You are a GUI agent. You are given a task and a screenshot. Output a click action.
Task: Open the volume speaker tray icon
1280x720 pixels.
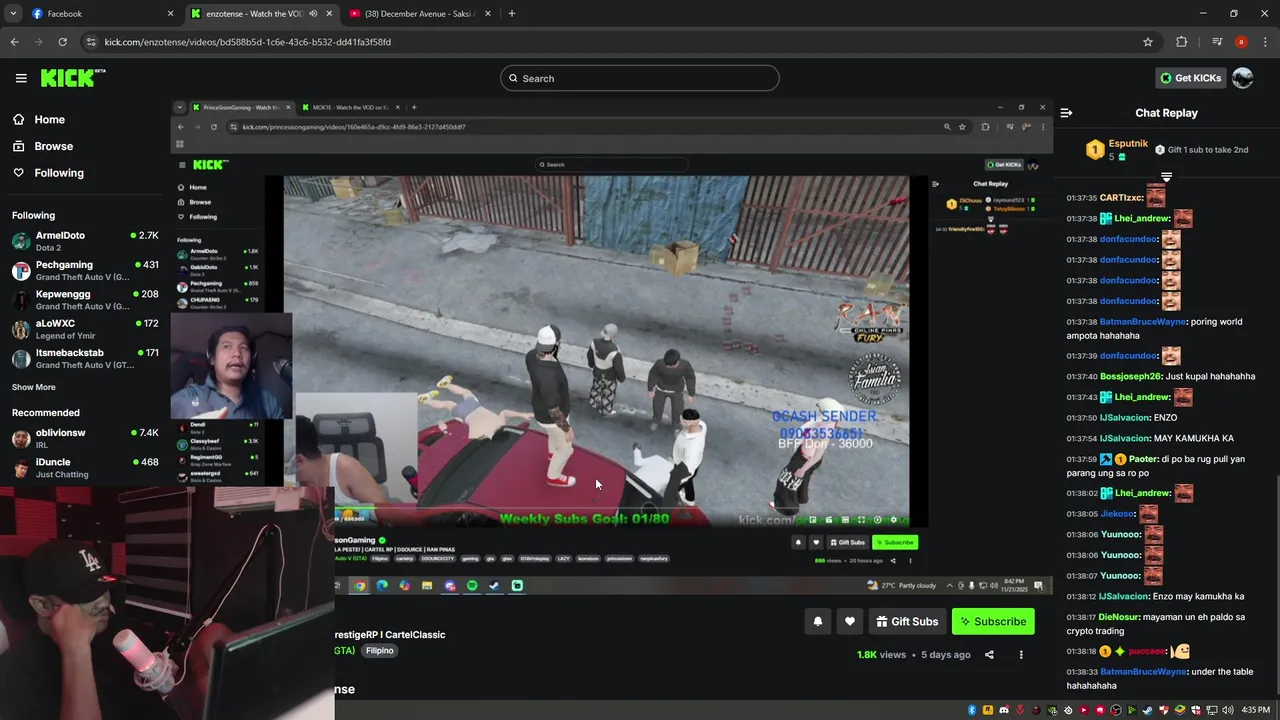(x=1228, y=710)
